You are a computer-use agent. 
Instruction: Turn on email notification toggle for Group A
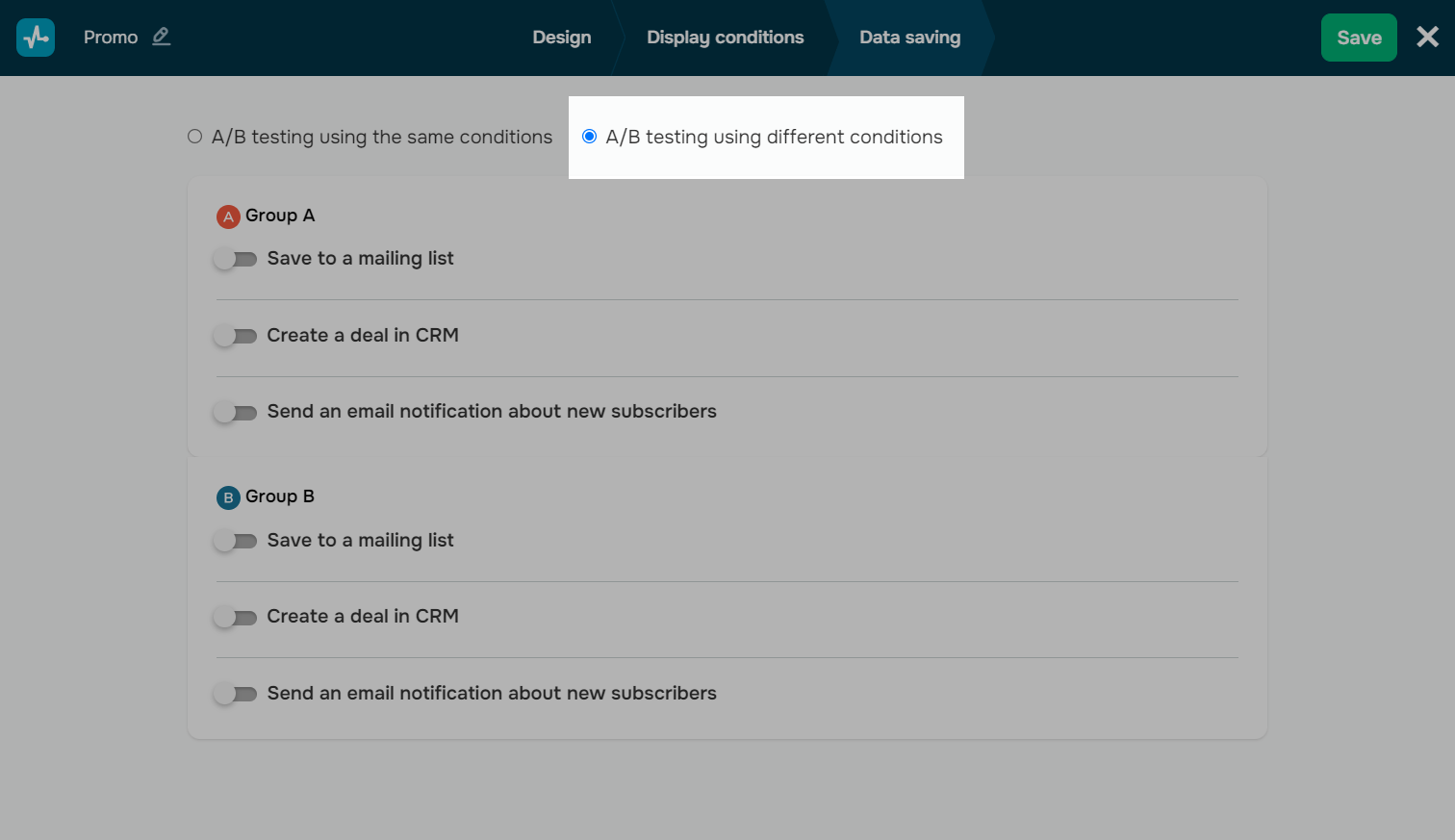coord(235,413)
